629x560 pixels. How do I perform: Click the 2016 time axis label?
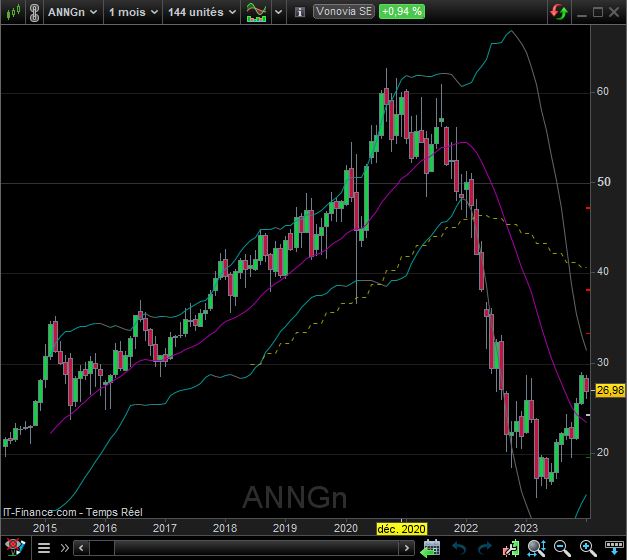click(x=105, y=529)
